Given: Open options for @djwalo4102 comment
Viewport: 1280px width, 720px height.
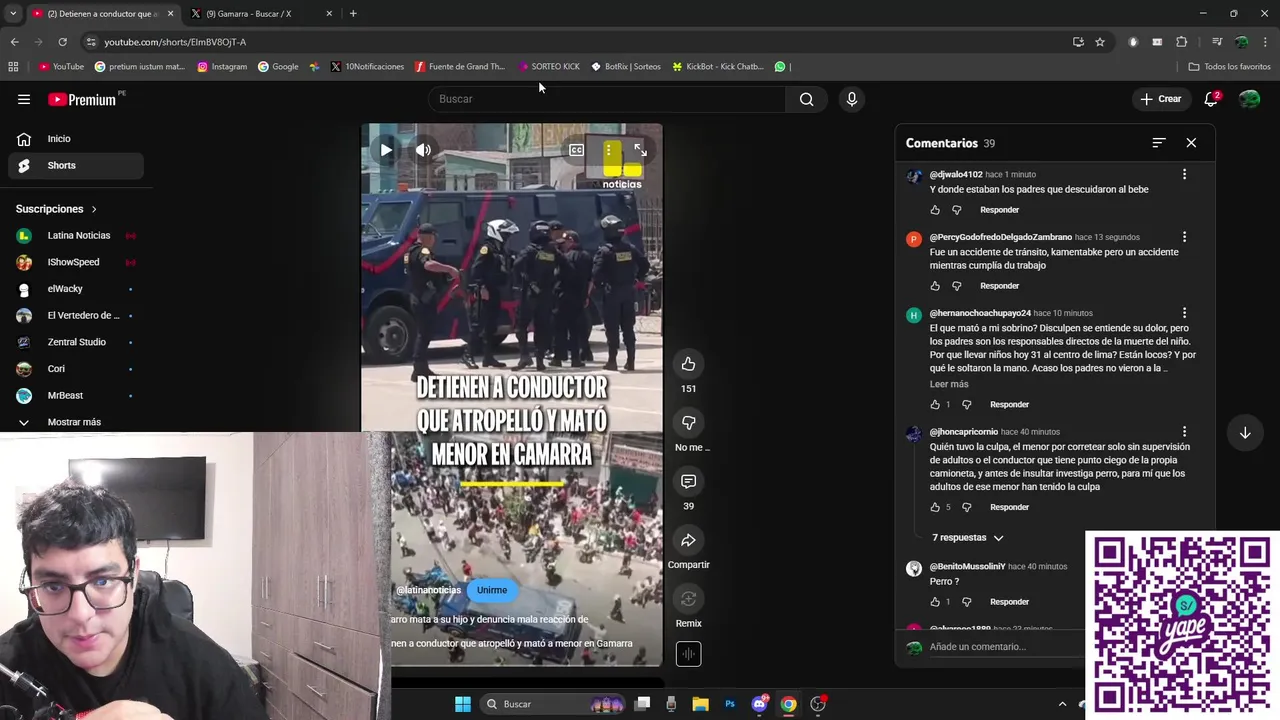Looking at the screenshot, I should click(x=1184, y=174).
